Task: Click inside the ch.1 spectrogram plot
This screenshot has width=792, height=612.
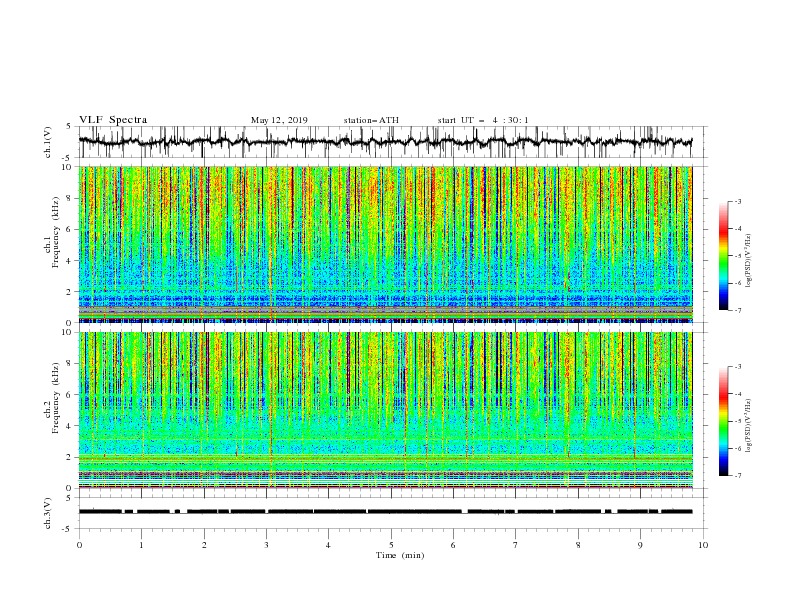Action: (x=386, y=244)
